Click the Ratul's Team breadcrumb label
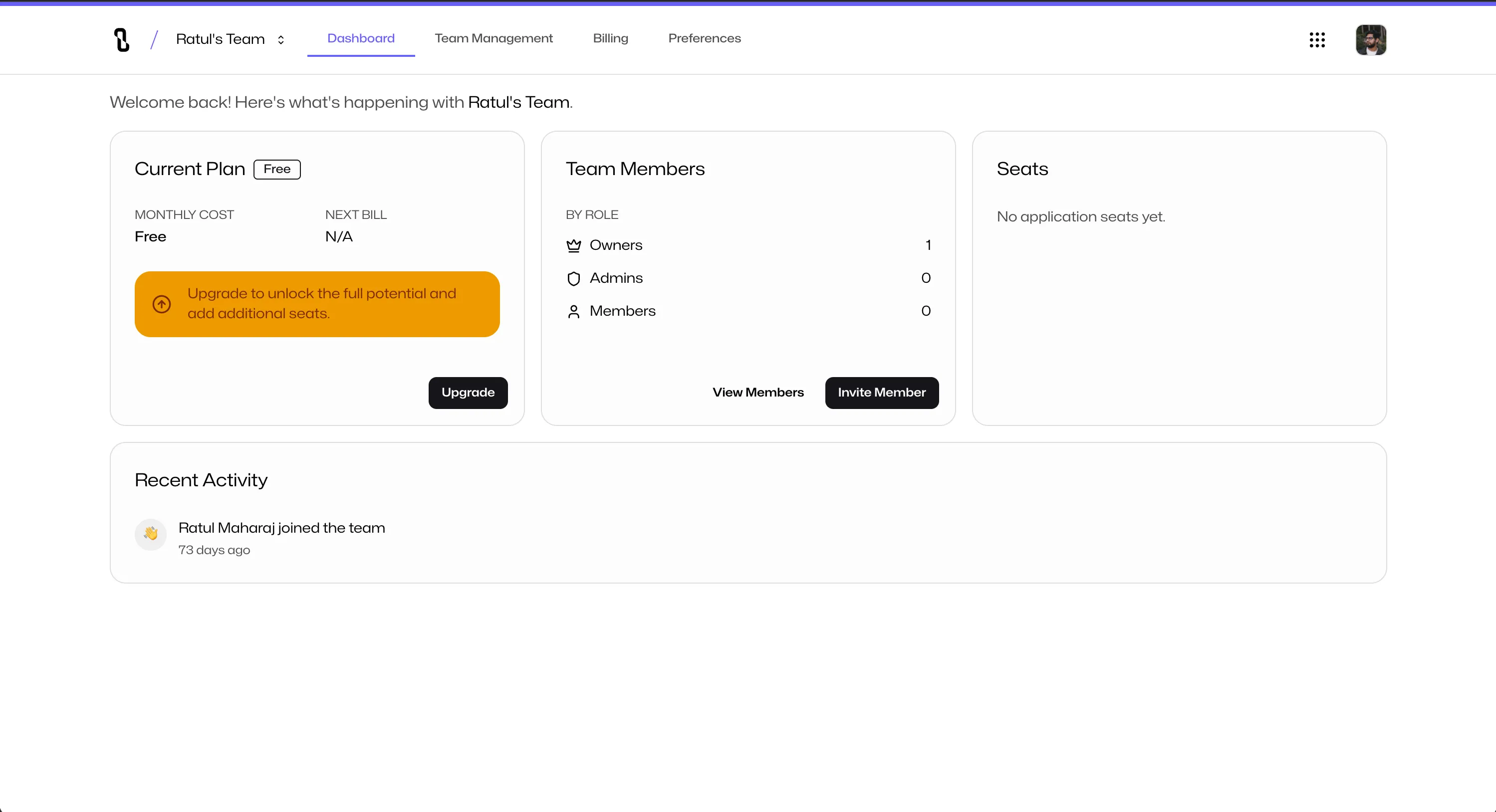1496x812 pixels. (221, 39)
